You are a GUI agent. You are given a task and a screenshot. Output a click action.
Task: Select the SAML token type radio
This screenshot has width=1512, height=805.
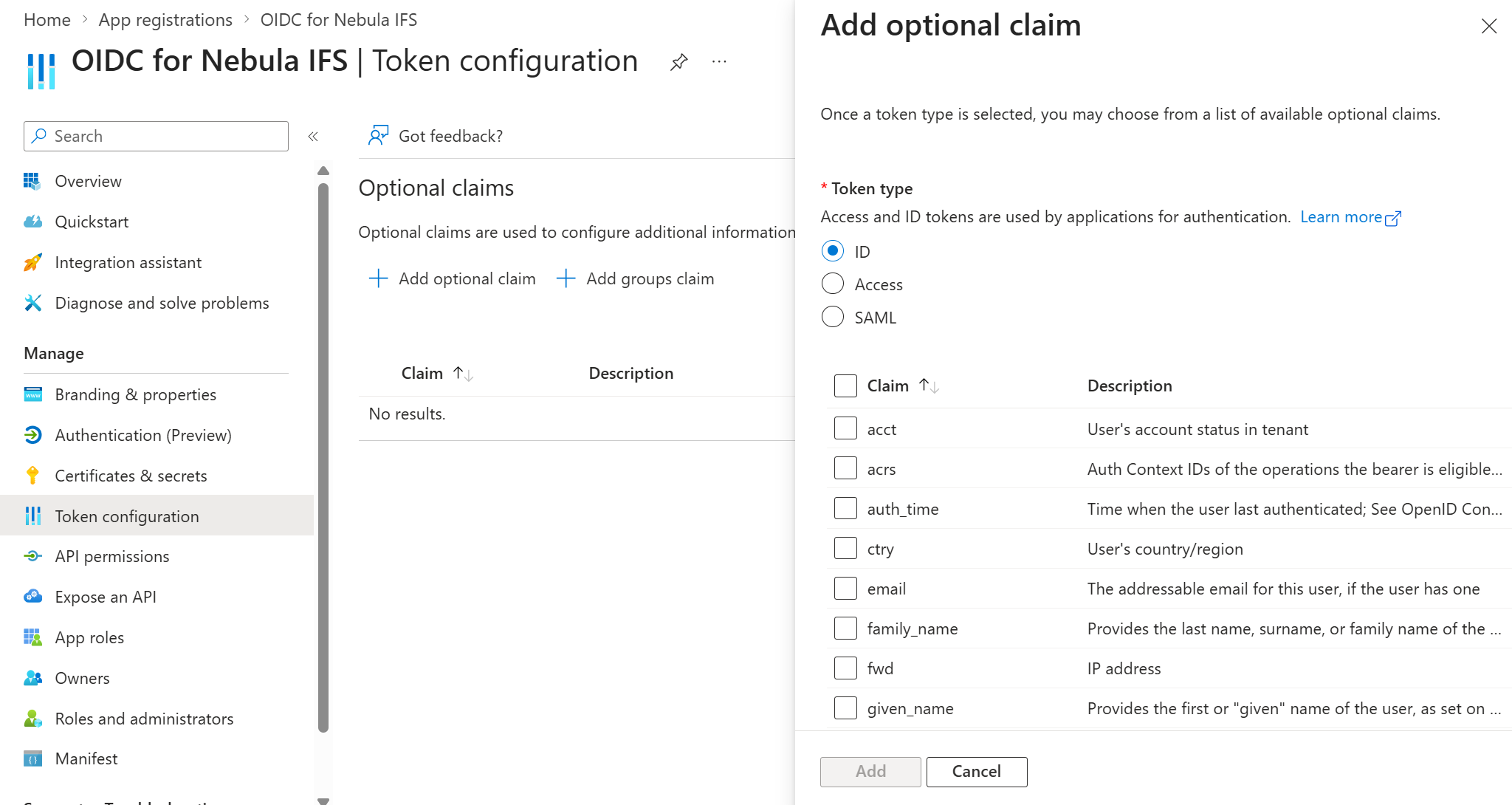pos(832,317)
